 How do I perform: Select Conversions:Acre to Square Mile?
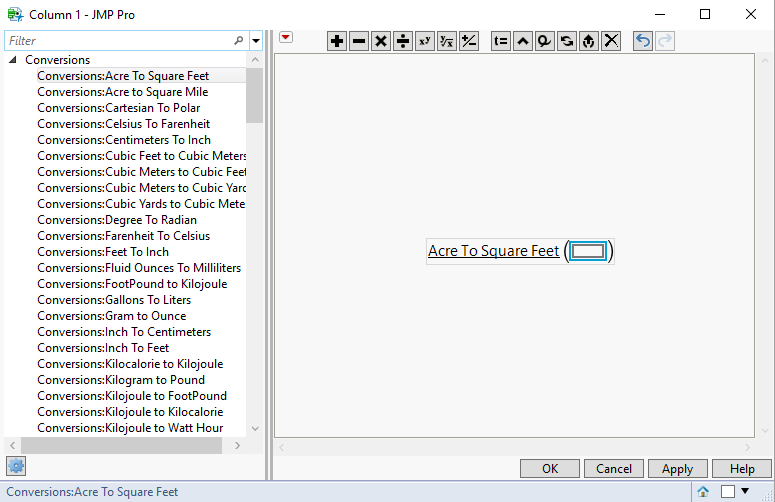pos(123,92)
